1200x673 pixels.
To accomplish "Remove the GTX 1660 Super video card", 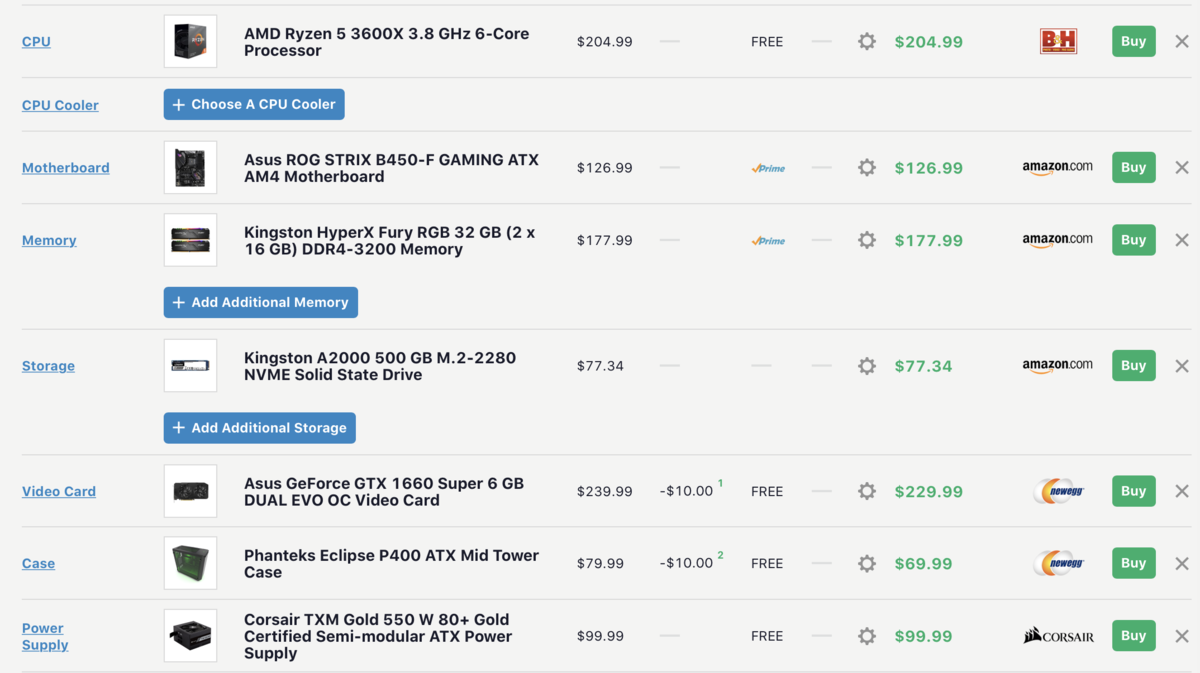I will coord(1182,491).
